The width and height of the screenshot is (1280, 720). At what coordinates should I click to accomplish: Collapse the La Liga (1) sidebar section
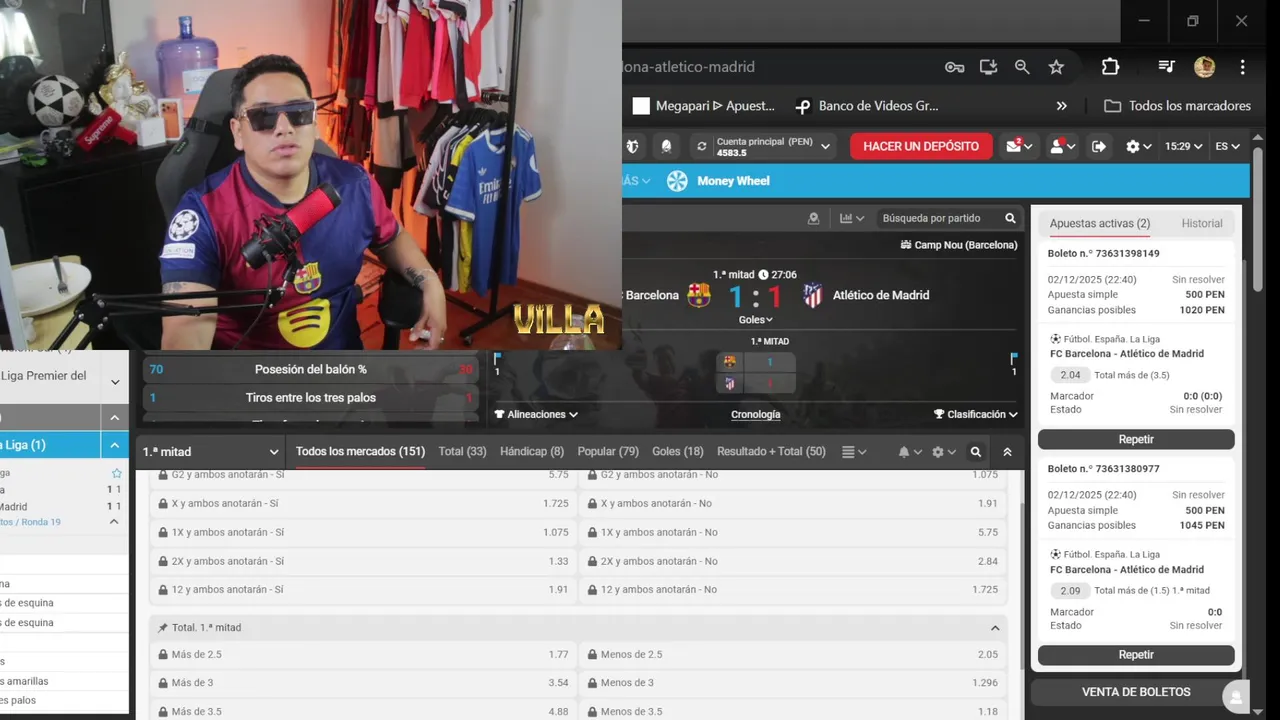click(x=115, y=445)
